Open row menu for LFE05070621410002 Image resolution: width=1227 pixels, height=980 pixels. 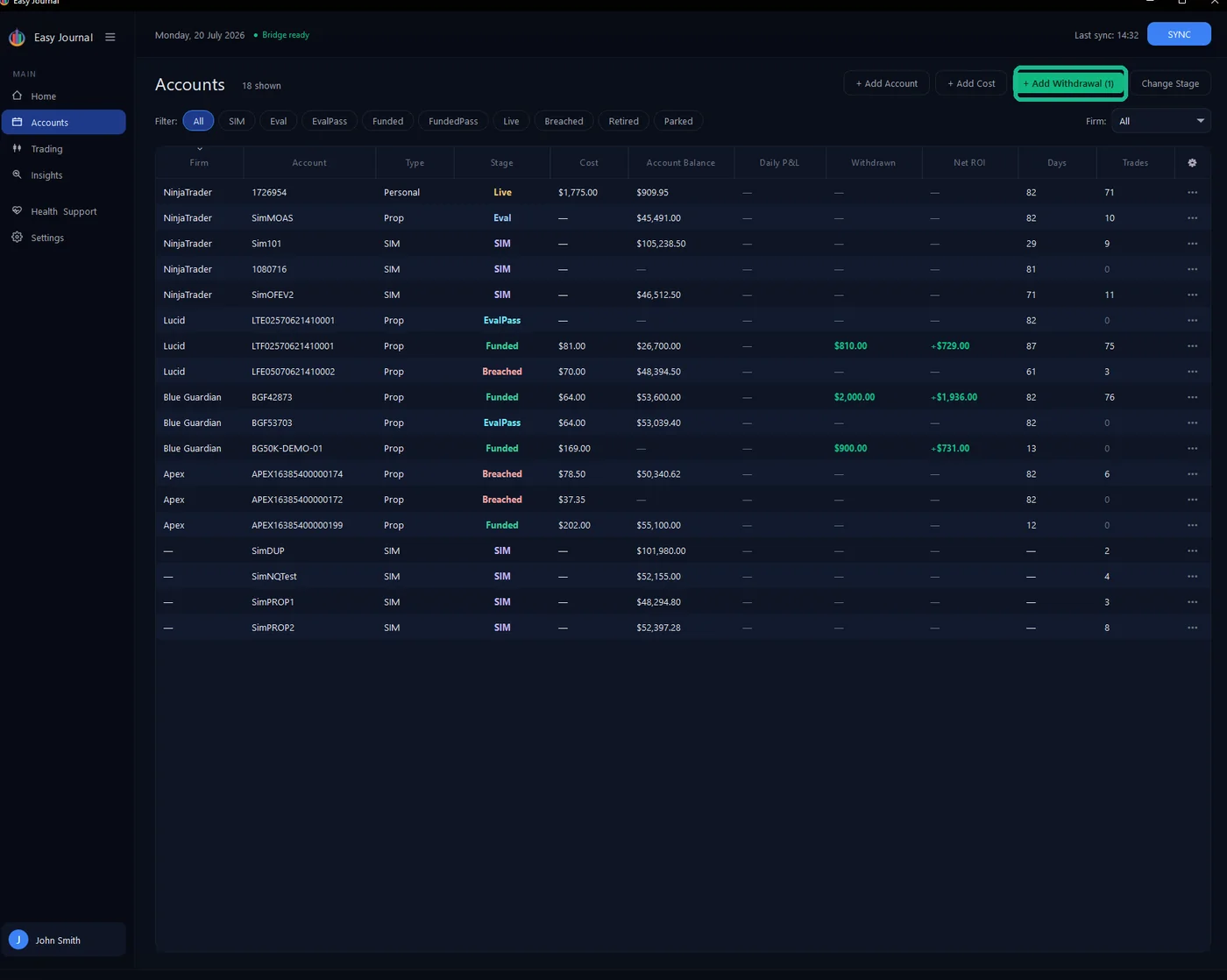click(x=1192, y=372)
